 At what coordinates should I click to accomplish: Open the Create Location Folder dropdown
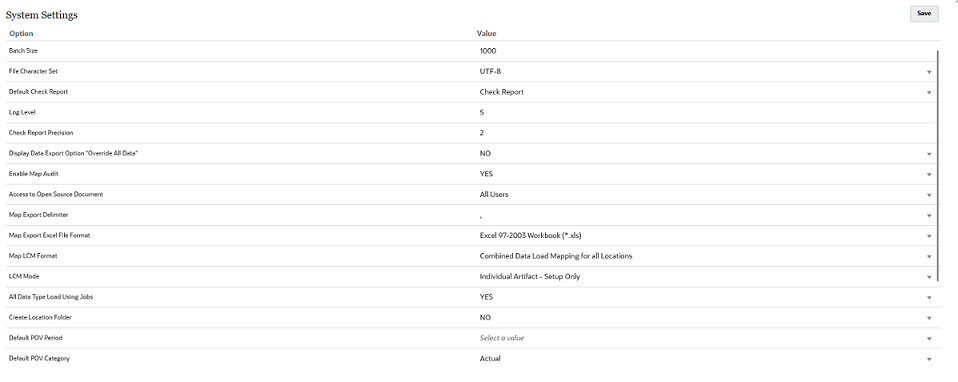click(929, 318)
